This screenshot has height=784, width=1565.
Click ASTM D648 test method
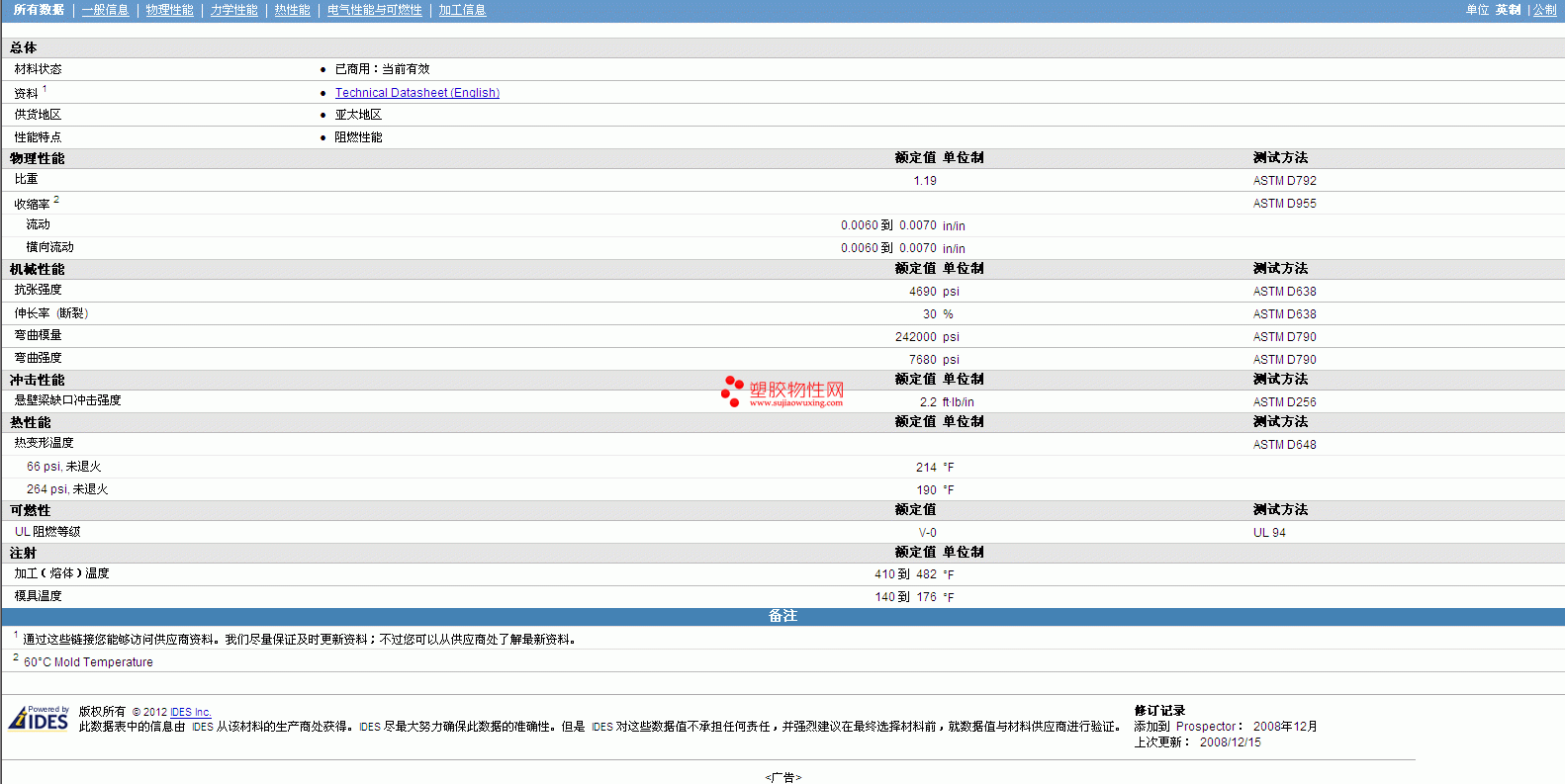(x=1284, y=445)
